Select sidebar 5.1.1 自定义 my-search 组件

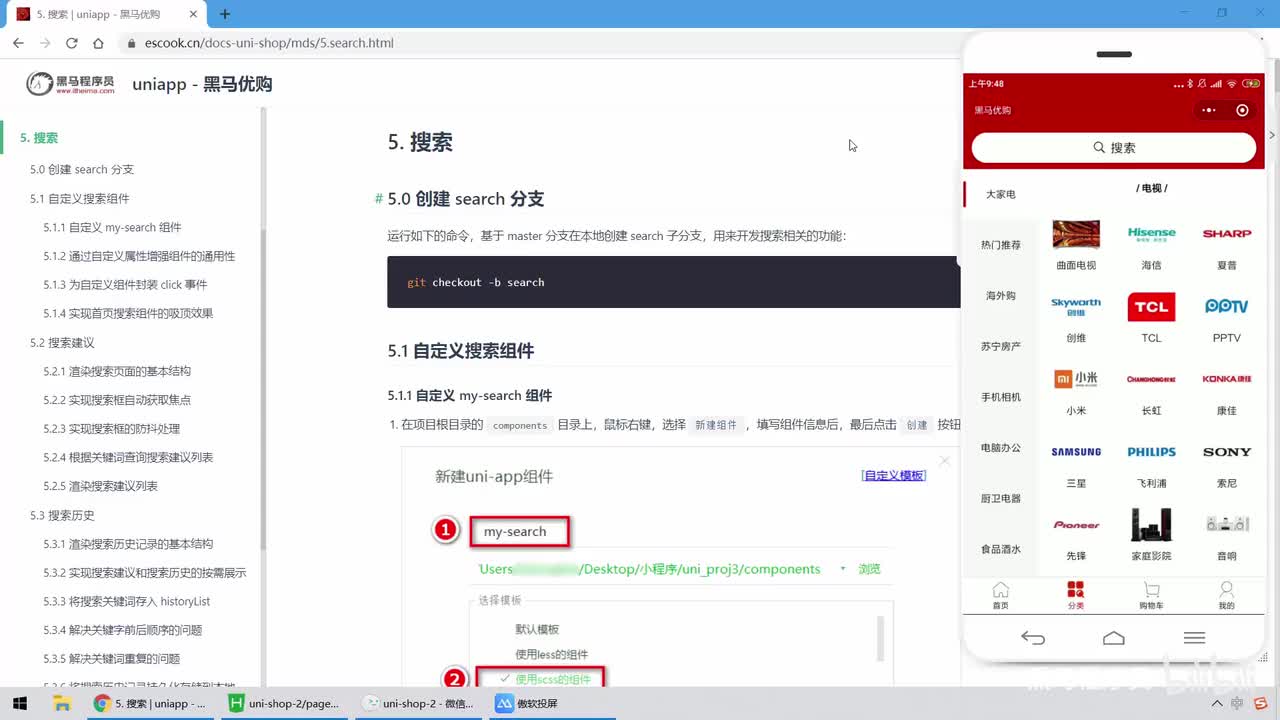(112, 227)
